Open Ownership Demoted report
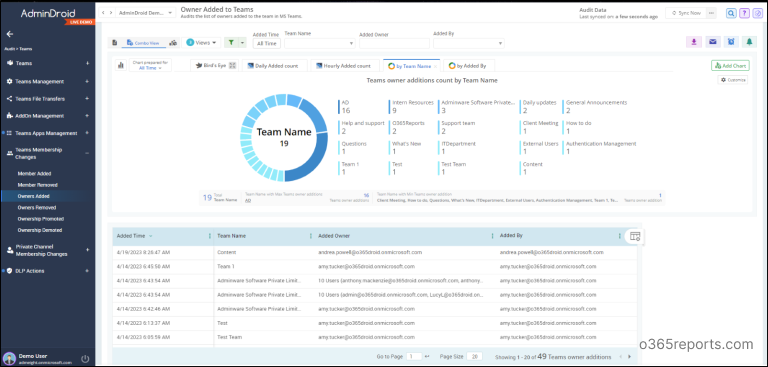 coord(40,230)
